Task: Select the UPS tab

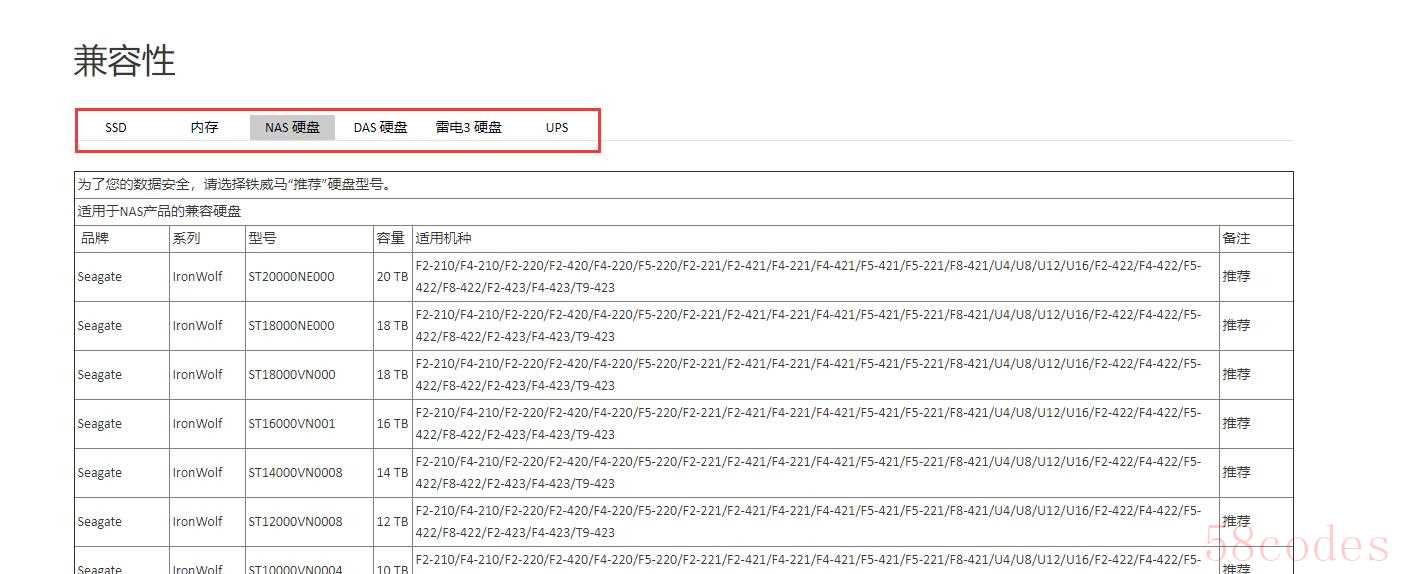Action: pos(557,128)
